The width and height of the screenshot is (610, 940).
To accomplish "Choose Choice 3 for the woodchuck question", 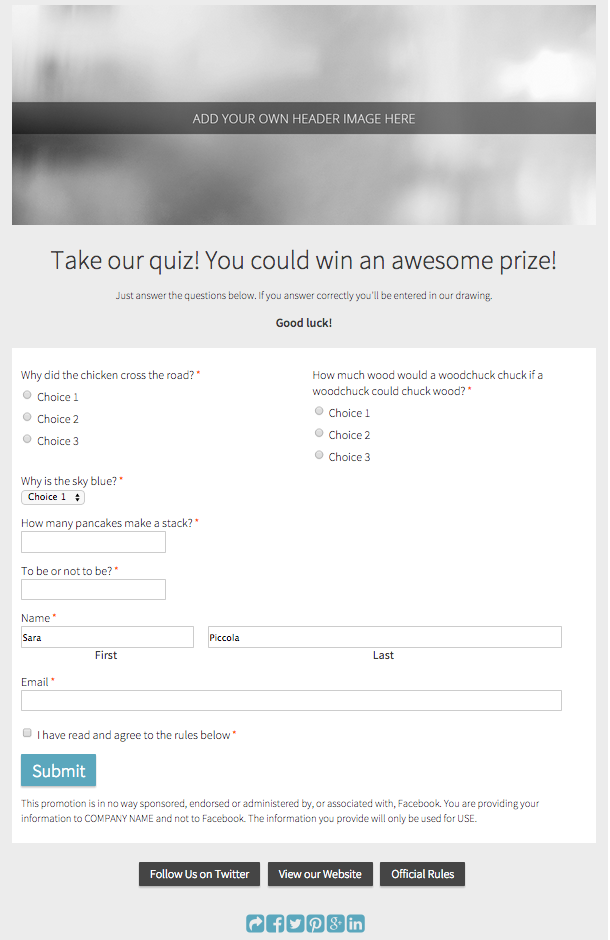I will click(318, 455).
